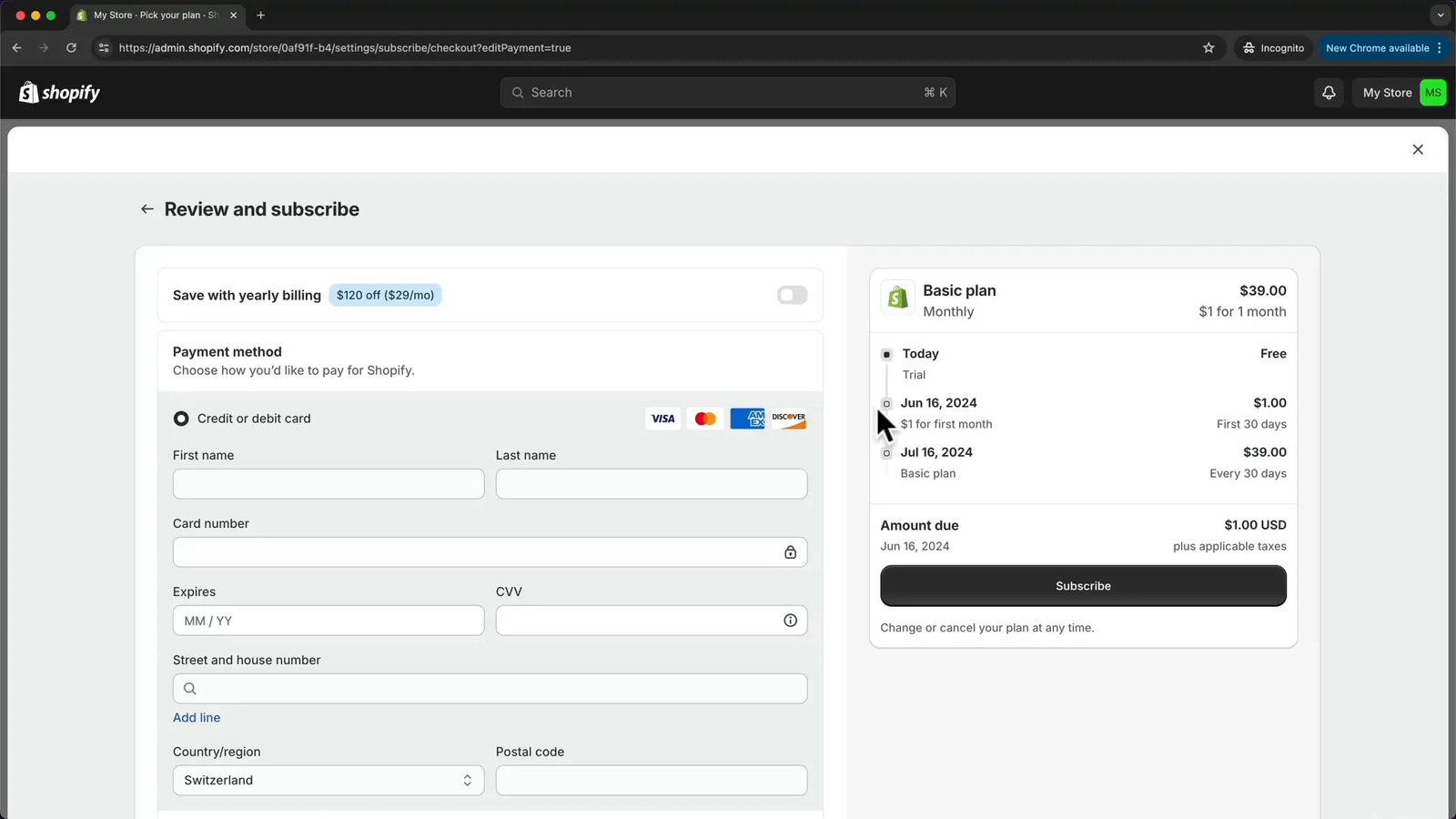Go back in browser history
This screenshot has height=819, width=1456.
[x=17, y=48]
